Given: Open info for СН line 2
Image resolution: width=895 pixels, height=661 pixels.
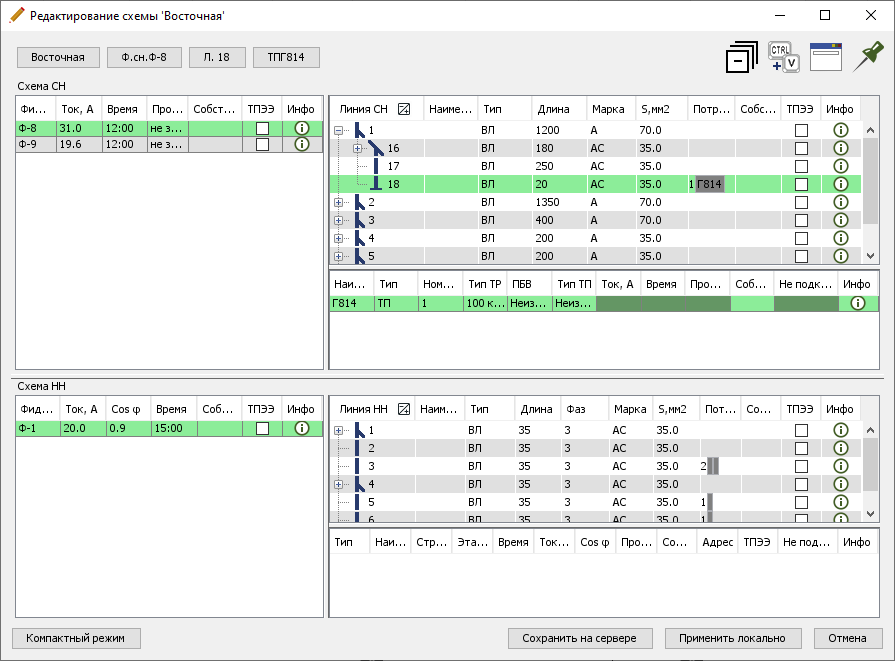Looking at the screenshot, I should point(841,202).
